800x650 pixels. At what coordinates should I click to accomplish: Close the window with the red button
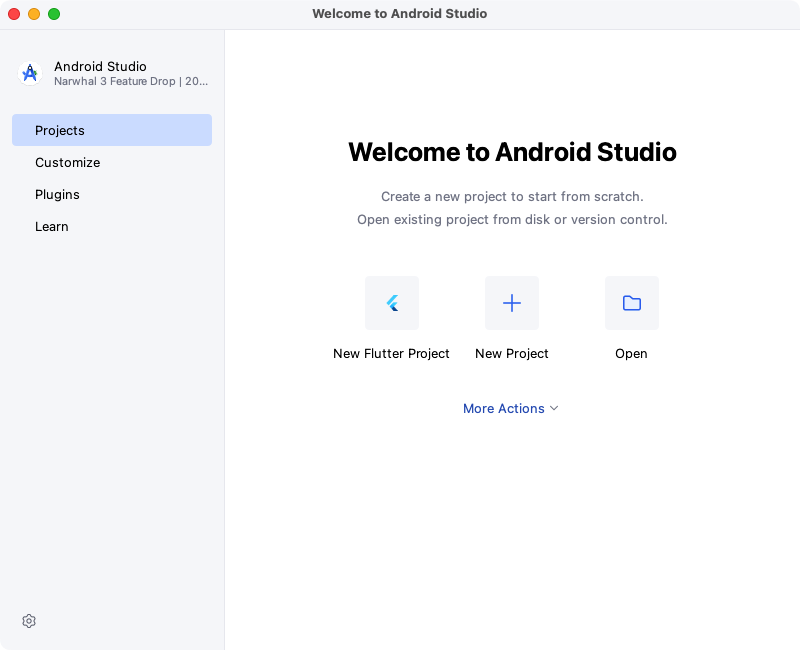coord(14,14)
